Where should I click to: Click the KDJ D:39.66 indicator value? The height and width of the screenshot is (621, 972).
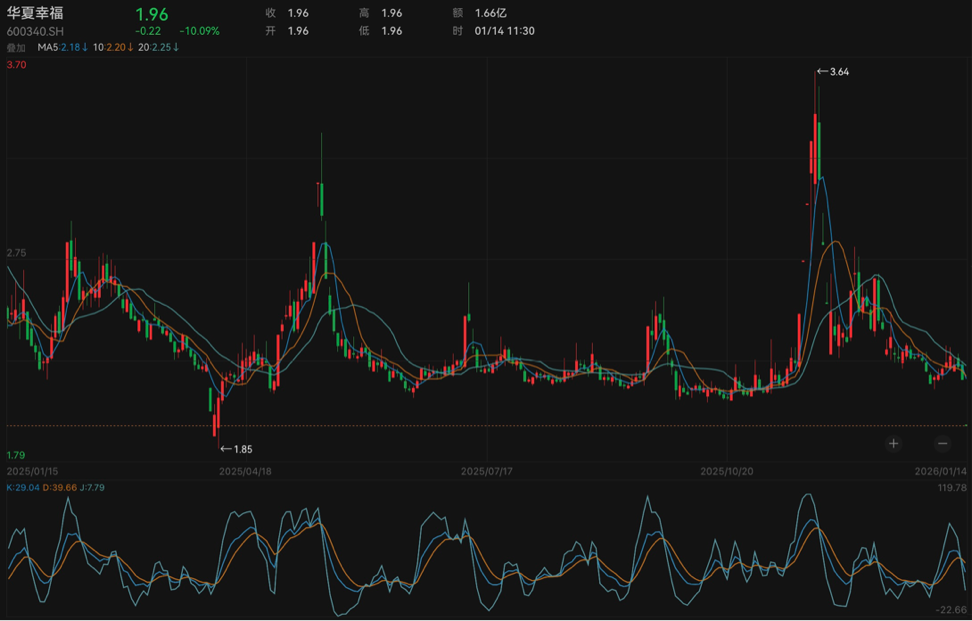[60, 488]
